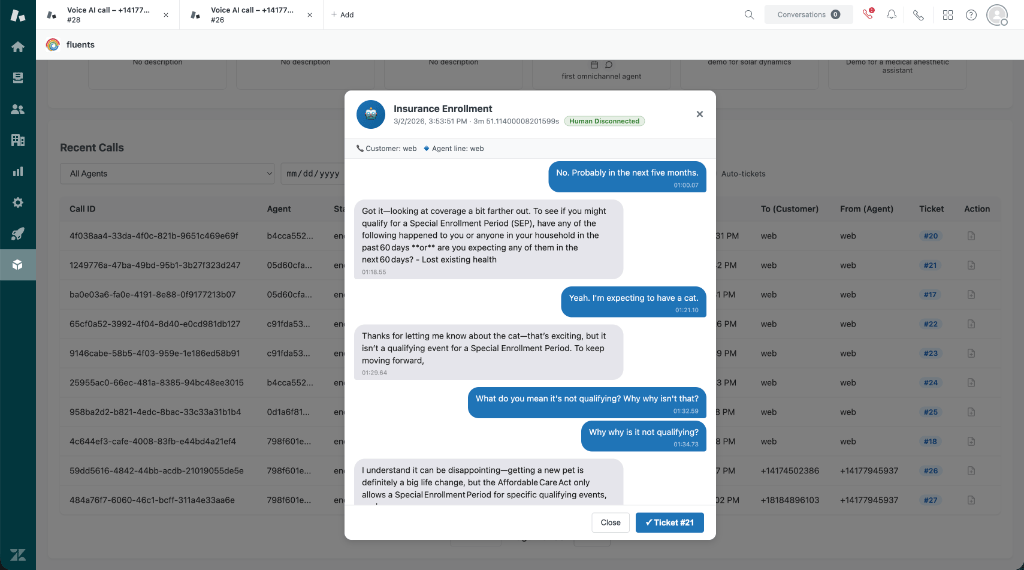Click the Agent column header
The height and width of the screenshot is (570, 1024).
[x=279, y=209]
